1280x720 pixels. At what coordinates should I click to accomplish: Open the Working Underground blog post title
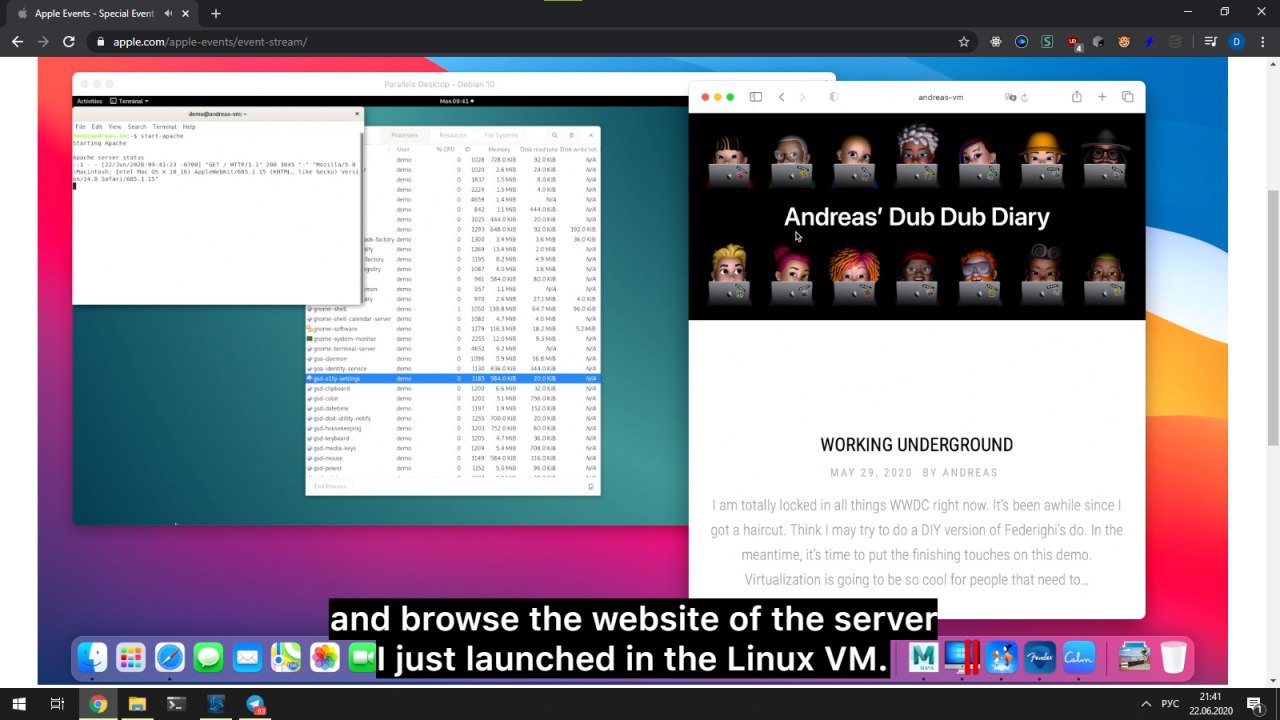[916, 445]
